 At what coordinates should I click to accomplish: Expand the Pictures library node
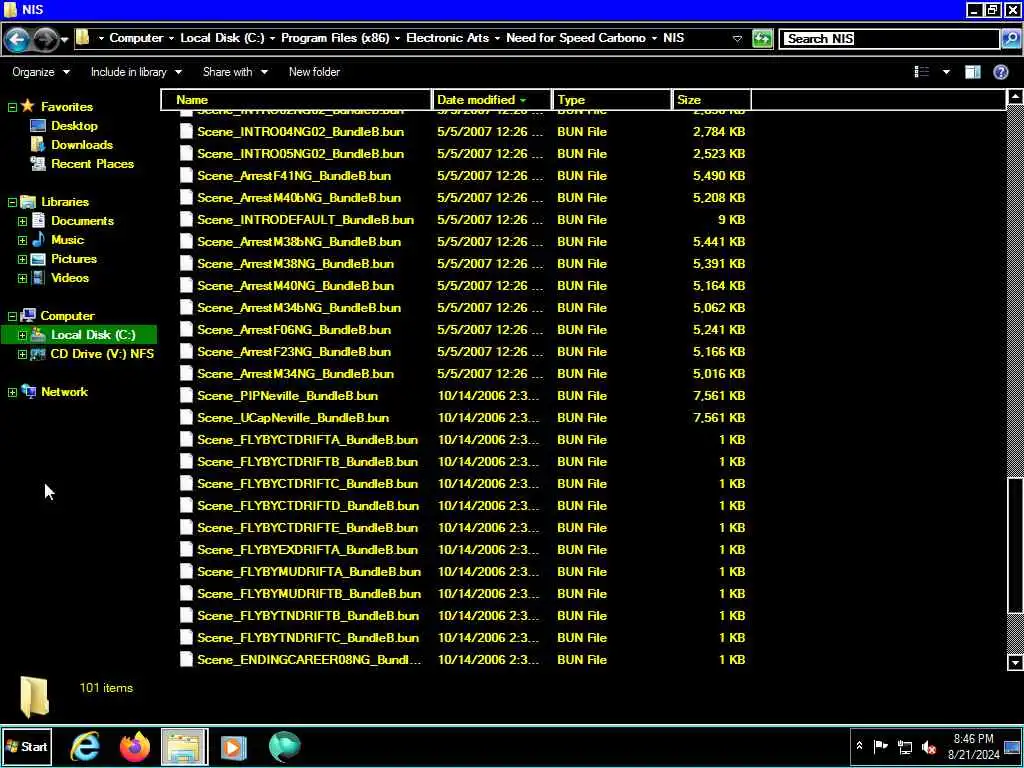[22, 259]
